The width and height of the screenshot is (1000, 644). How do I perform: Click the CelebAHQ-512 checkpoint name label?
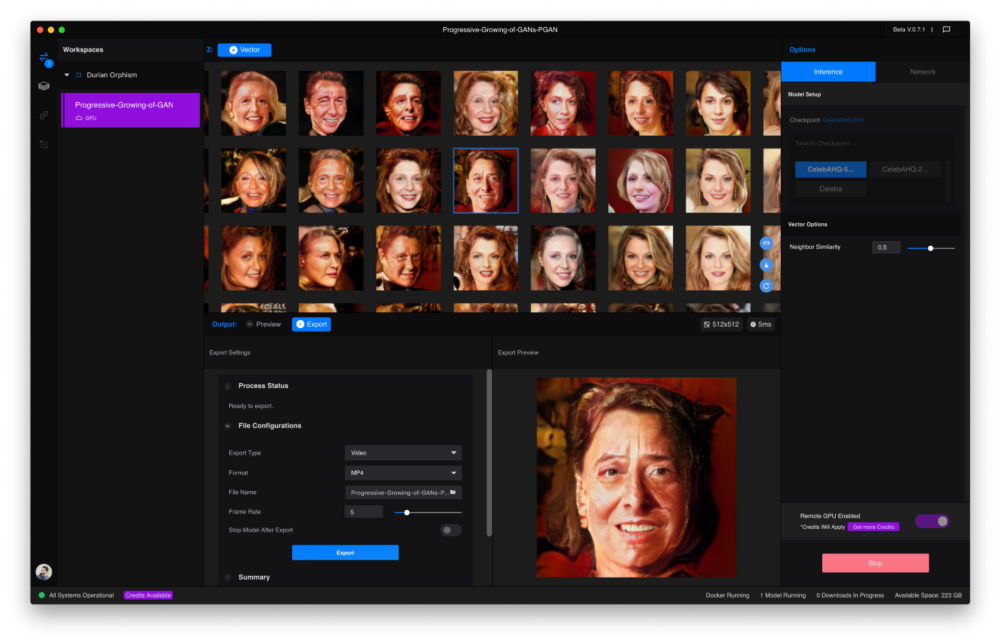pyautogui.click(x=842, y=120)
